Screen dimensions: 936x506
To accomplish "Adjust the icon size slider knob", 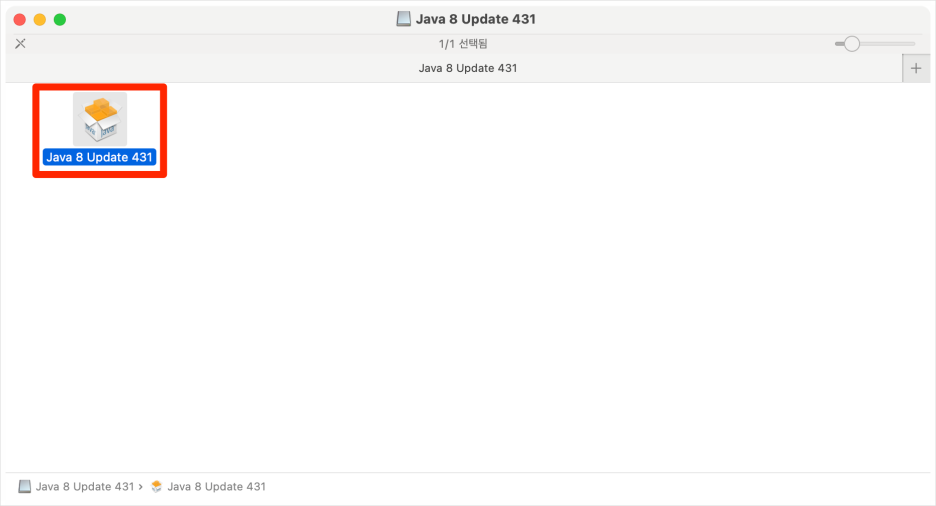I will [x=852, y=44].
